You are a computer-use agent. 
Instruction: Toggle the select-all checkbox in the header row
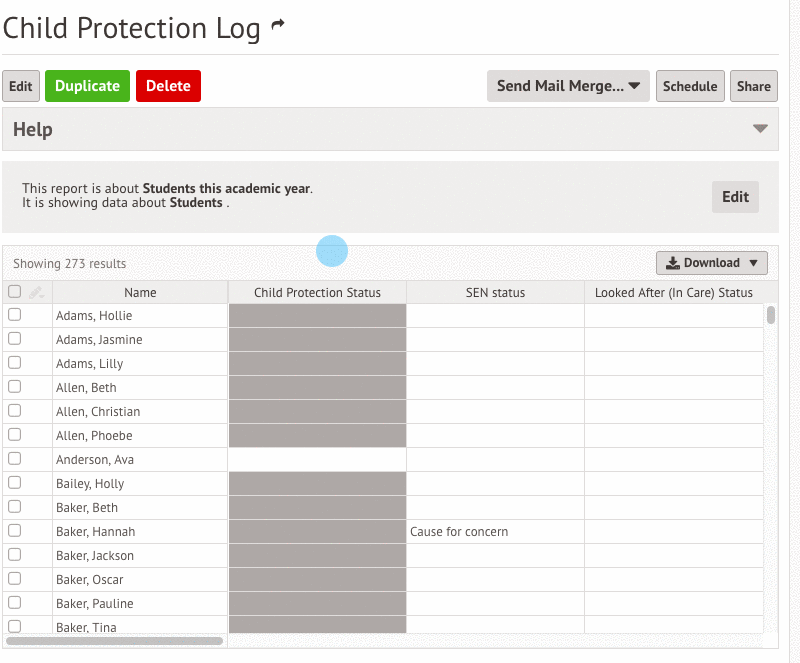(14, 291)
